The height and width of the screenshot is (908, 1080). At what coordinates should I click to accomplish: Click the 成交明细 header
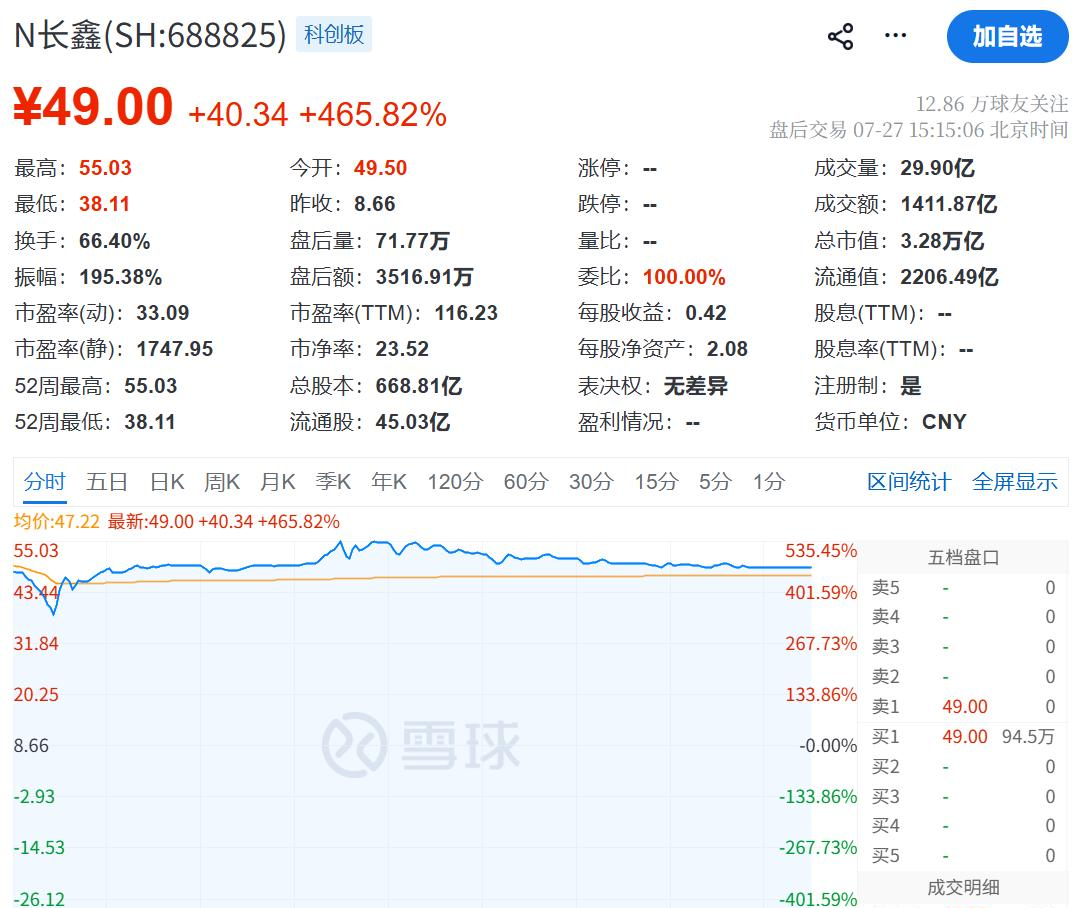pyautogui.click(x=963, y=887)
